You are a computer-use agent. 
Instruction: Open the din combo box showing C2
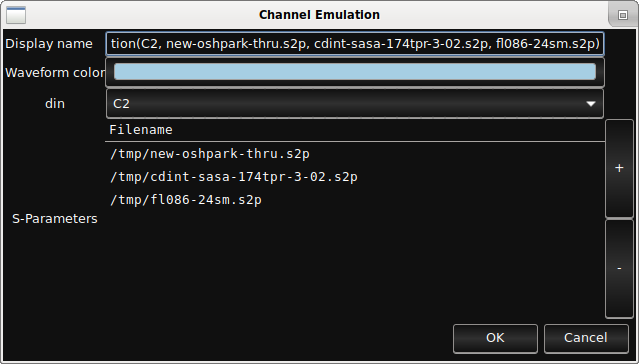355,104
